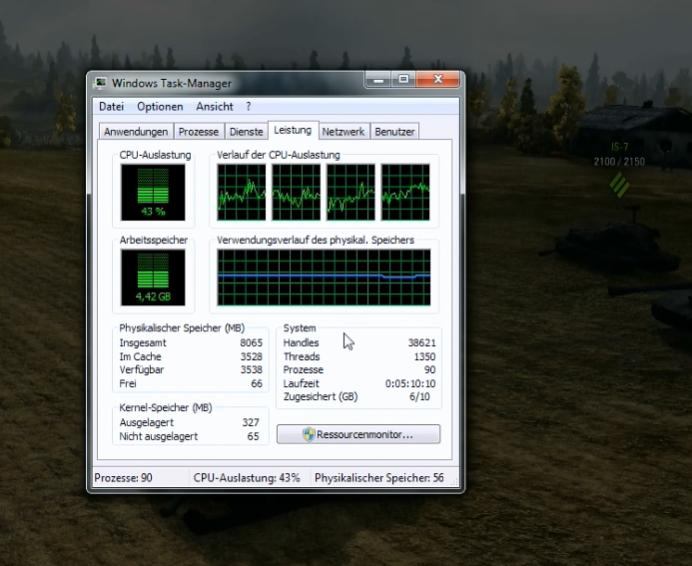Image resolution: width=692 pixels, height=566 pixels.
Task: Click the 'System' group label
Action: click(300, 328)
